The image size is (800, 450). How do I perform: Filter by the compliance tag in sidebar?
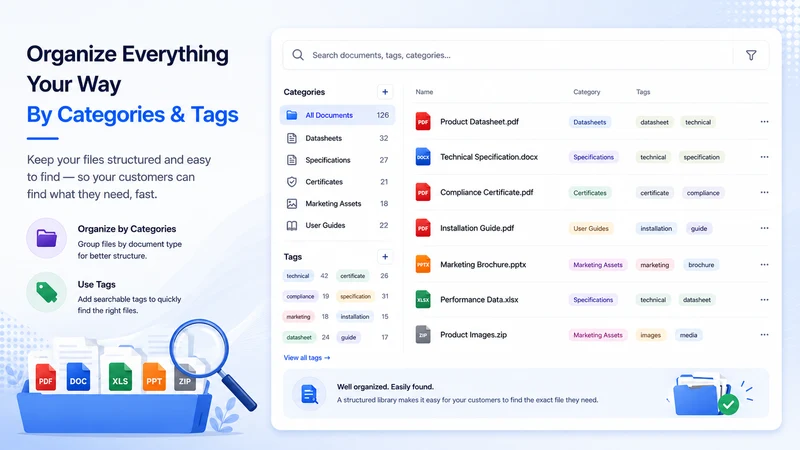click(300, 296)
